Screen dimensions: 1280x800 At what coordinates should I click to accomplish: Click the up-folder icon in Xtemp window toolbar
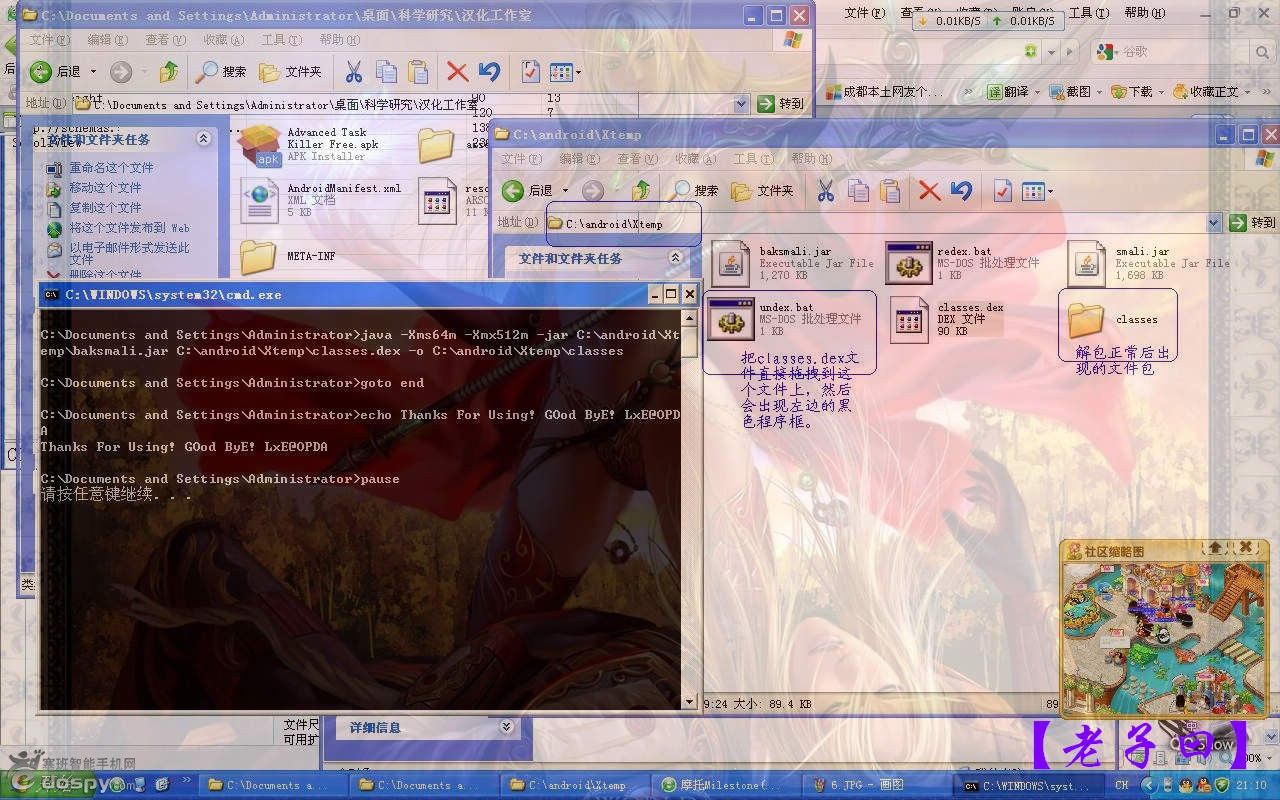point(641,190)
